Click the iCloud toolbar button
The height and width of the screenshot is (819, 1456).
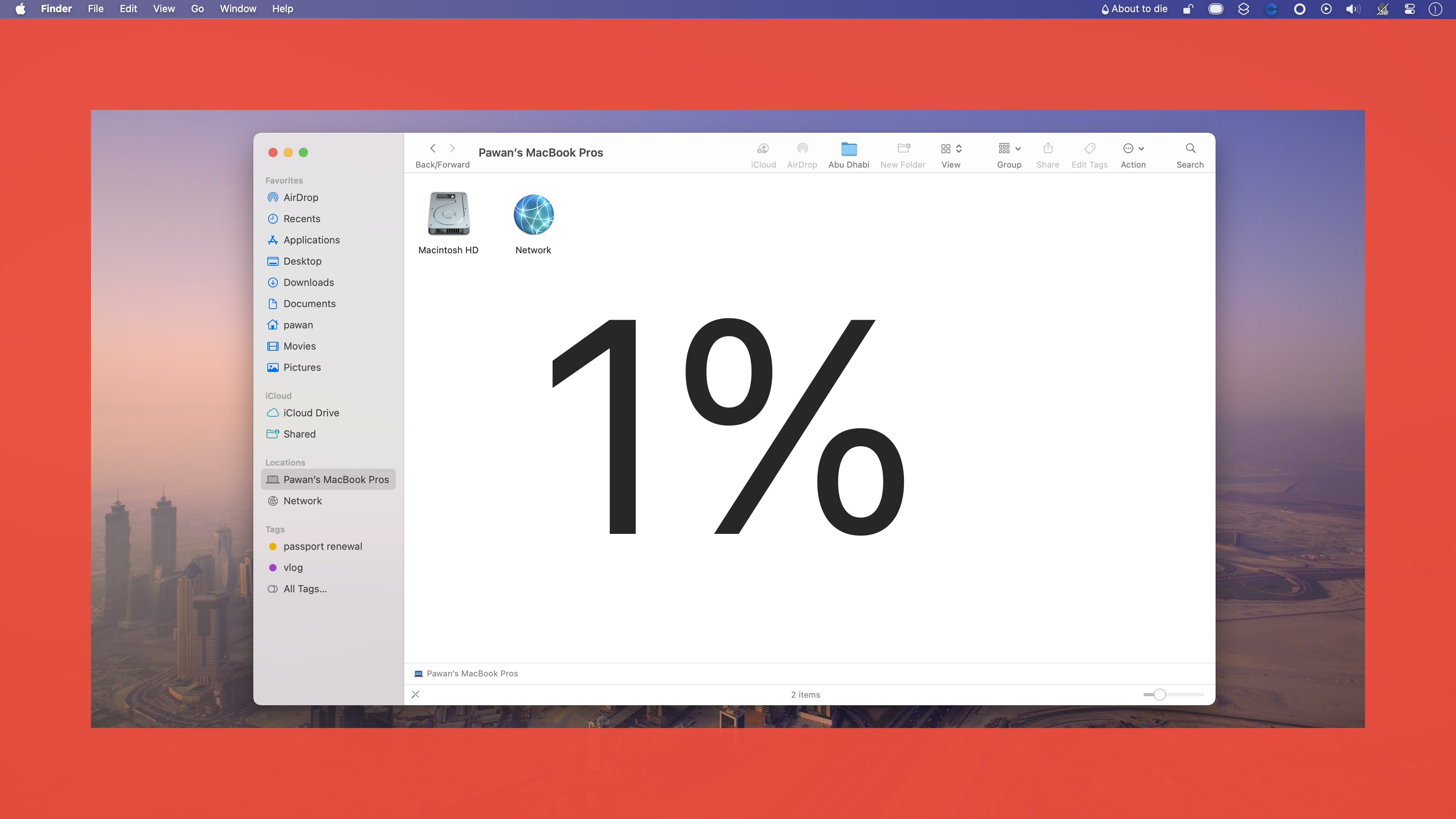[763, 155]
